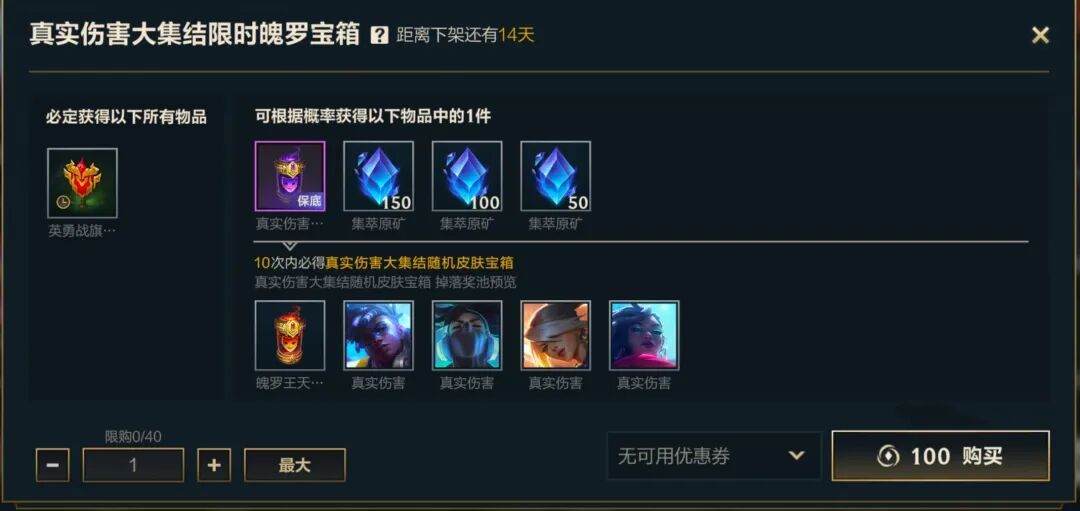Buy the chest with the 100 购买 button
Screen dimensions: 1080x511
941,456
